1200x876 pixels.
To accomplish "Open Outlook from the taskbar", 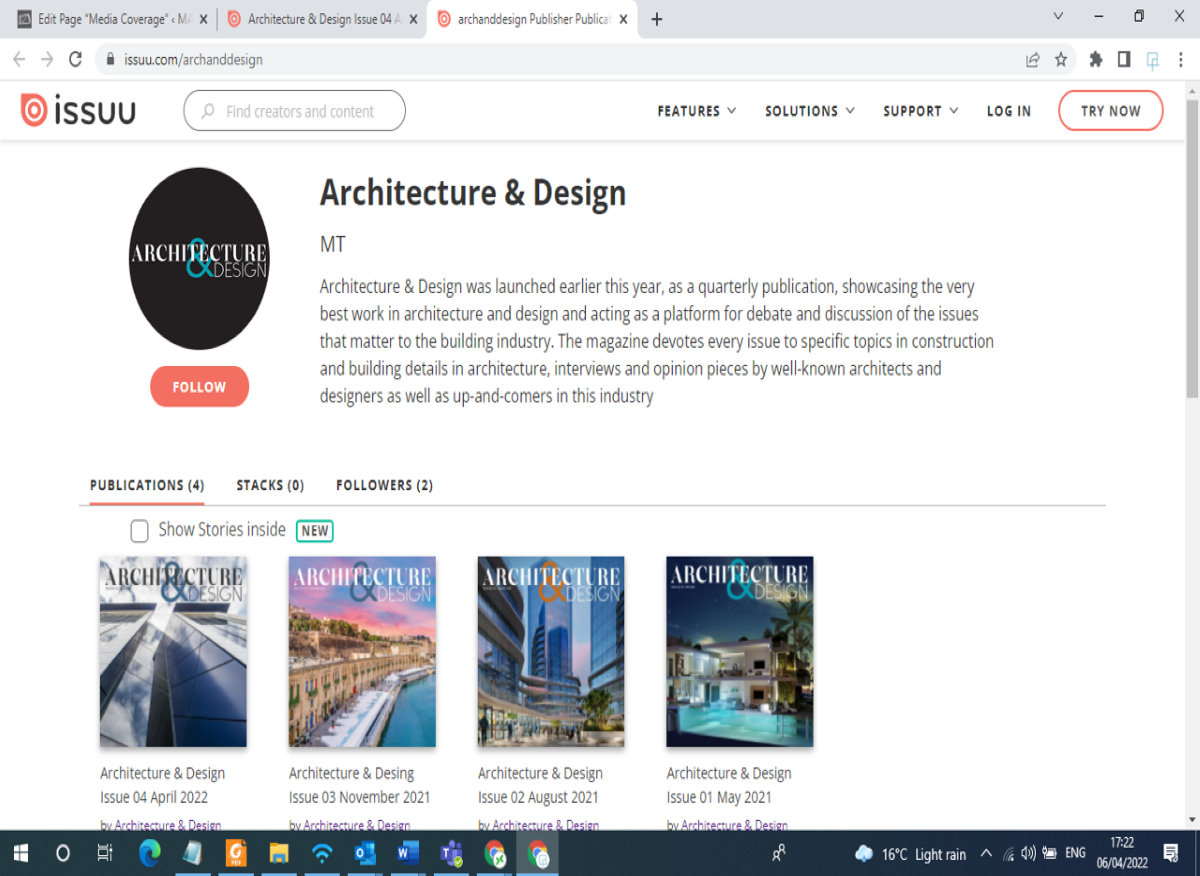I will tap(365, 853).
